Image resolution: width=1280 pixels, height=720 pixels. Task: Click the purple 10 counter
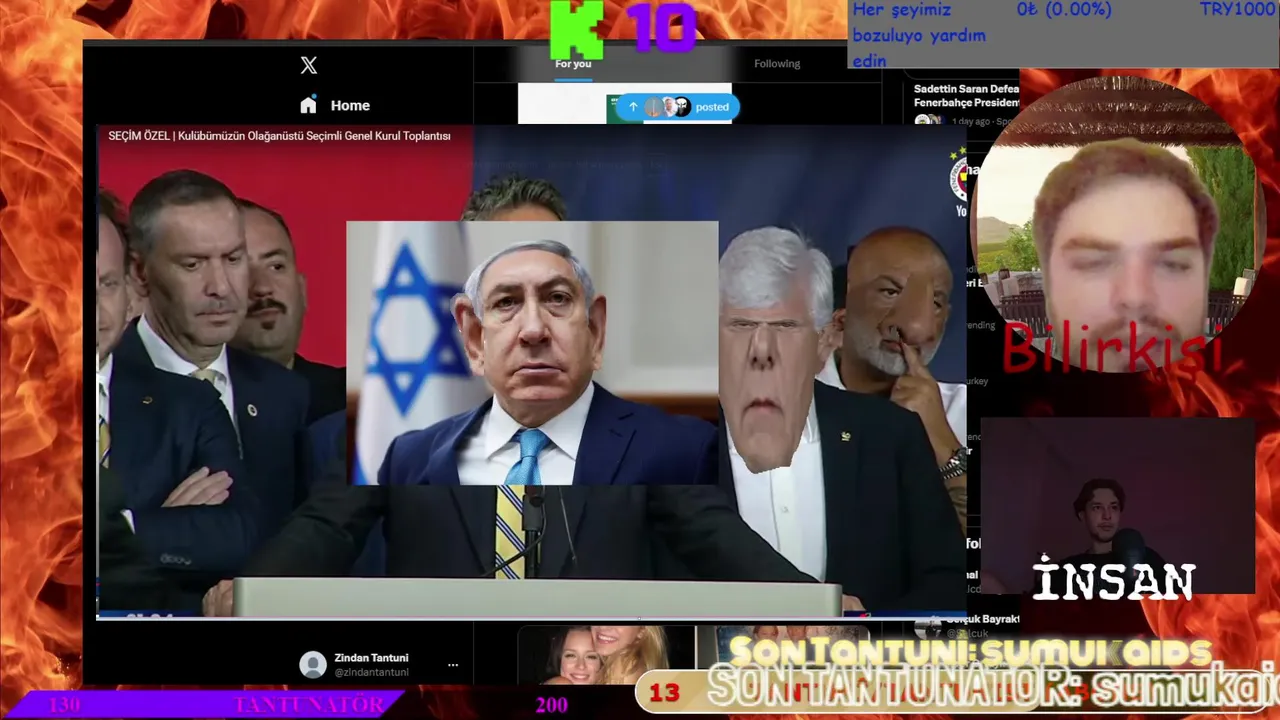coord(661,27)
